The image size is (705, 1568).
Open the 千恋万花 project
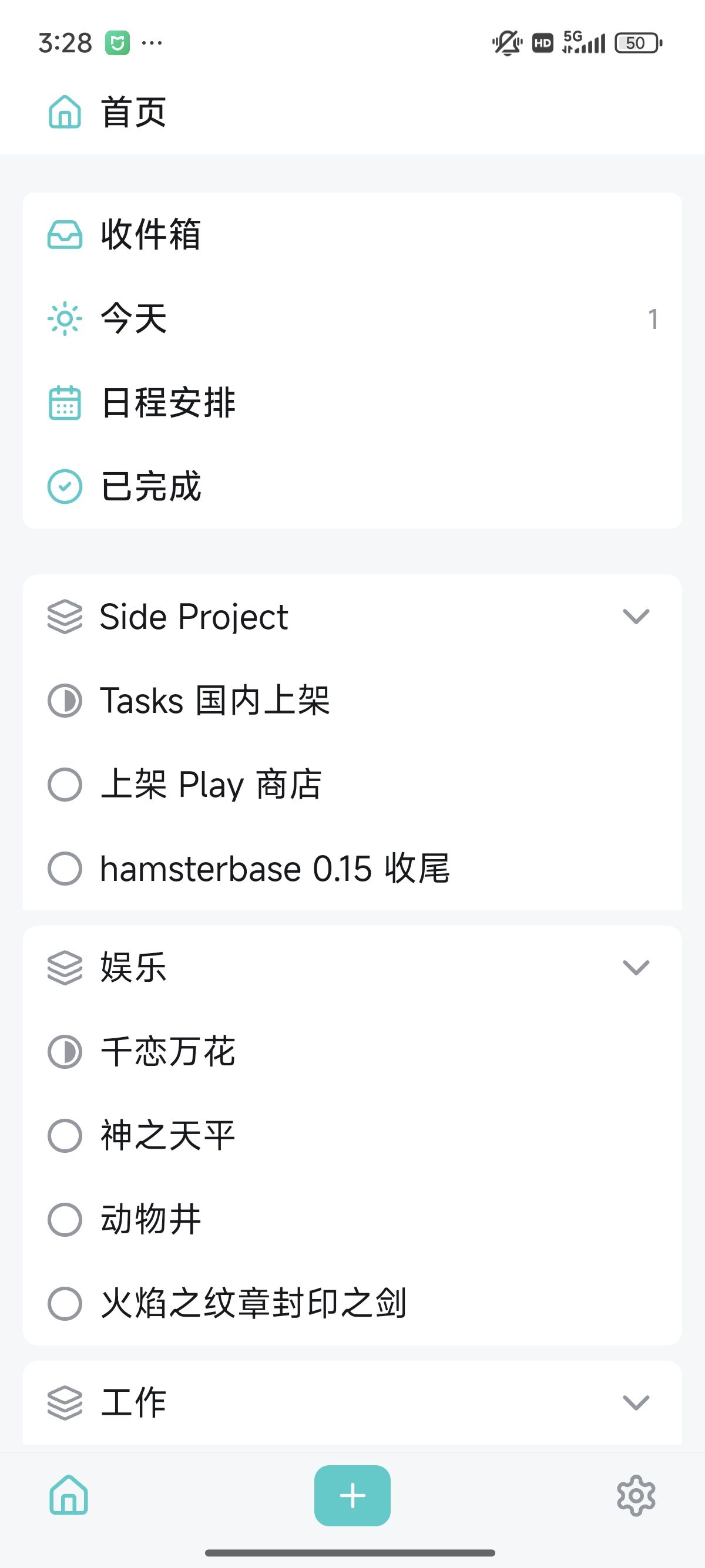tap(168, 1051)
